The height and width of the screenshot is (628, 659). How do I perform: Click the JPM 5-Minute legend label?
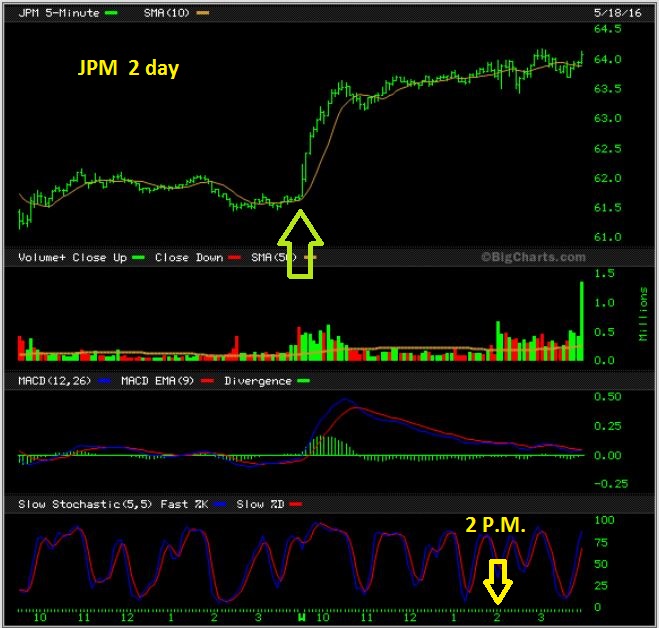[x=59, y=13]
